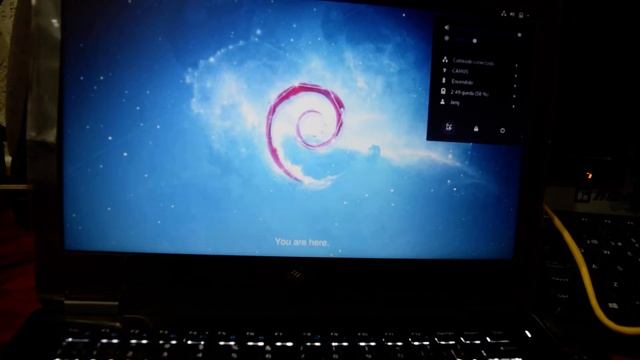Click the power off icon
The width and height of the screenshot is (640, 360).
[502, 131]
